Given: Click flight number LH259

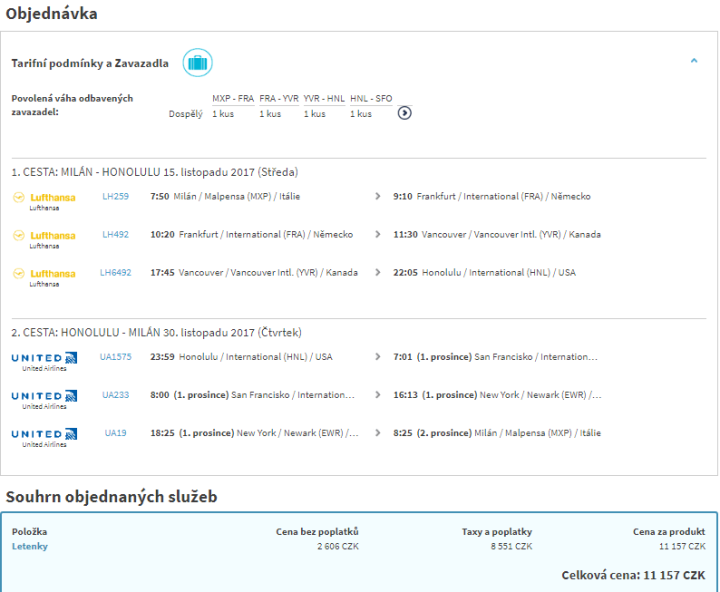Looking at the screenshot, I should [x=115, y=197].
